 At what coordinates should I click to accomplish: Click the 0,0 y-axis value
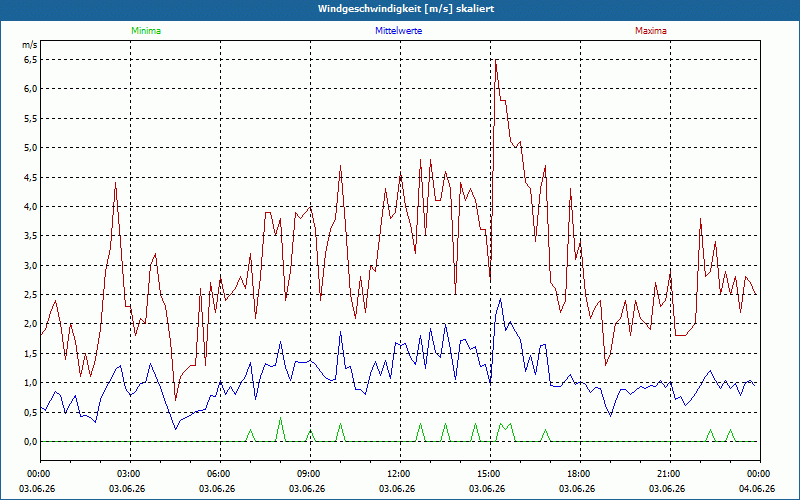tap(30, 441)
